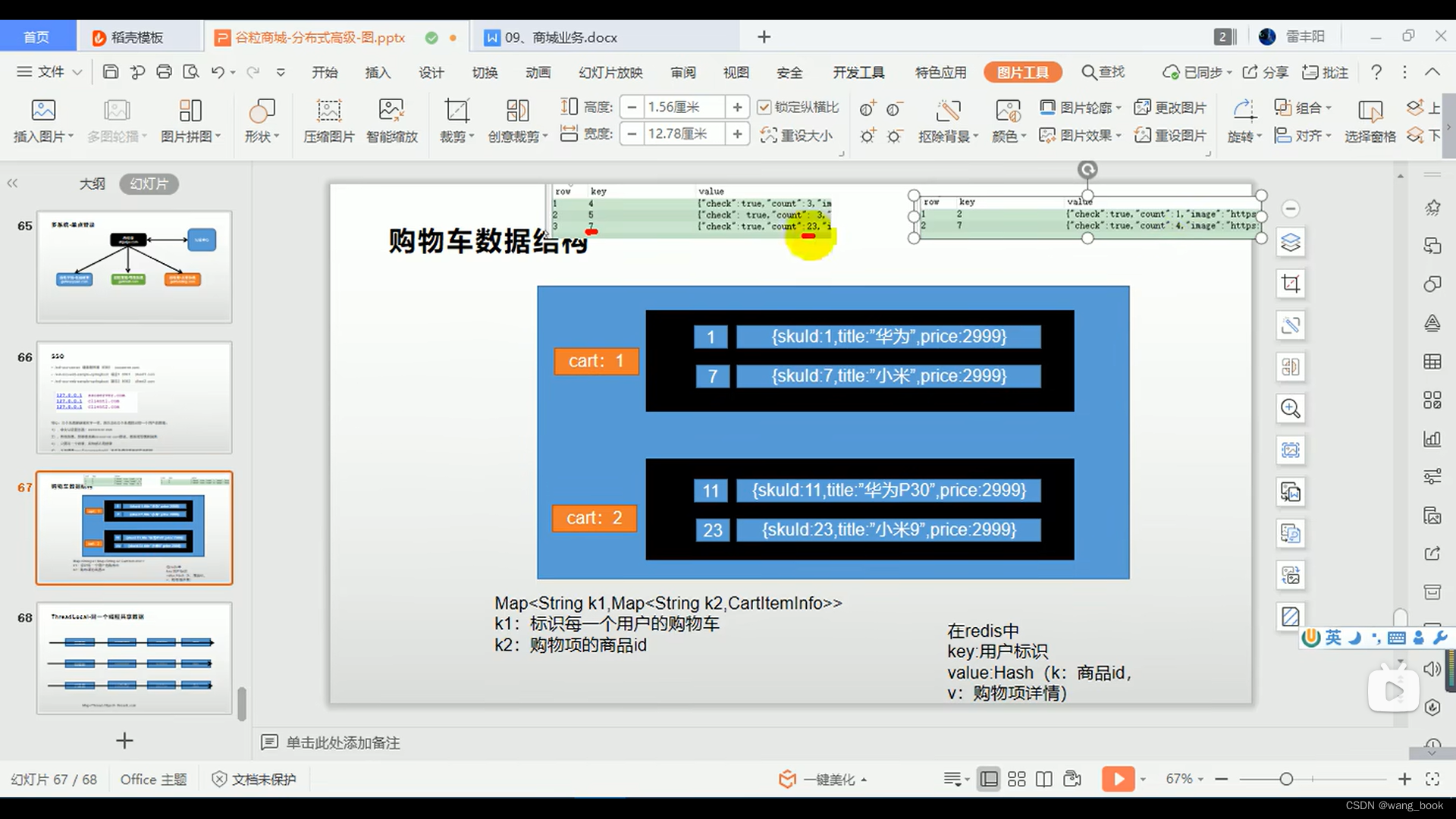Start the slideshow with orange play button
The image size is (1456, 819).
[x=1118, y=779]
